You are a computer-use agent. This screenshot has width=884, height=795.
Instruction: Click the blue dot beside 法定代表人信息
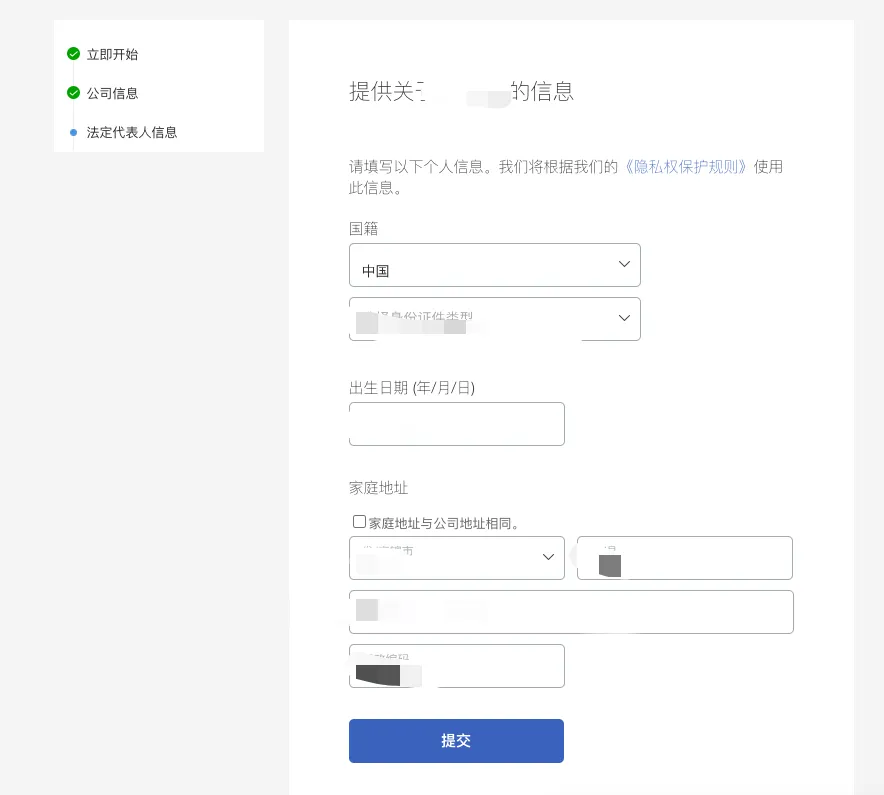pos(73,132)
